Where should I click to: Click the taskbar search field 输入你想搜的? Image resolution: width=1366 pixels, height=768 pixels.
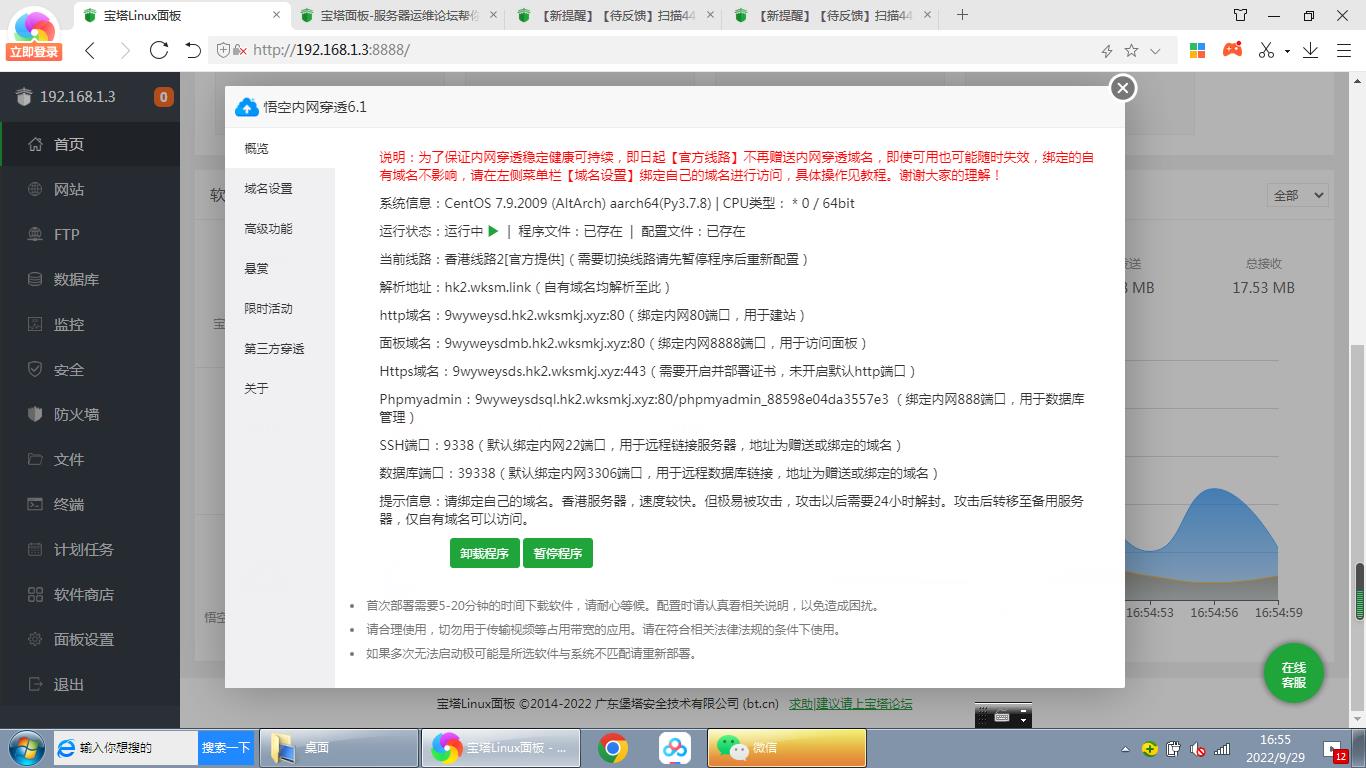pyautogui.click(x=125, y=747)
